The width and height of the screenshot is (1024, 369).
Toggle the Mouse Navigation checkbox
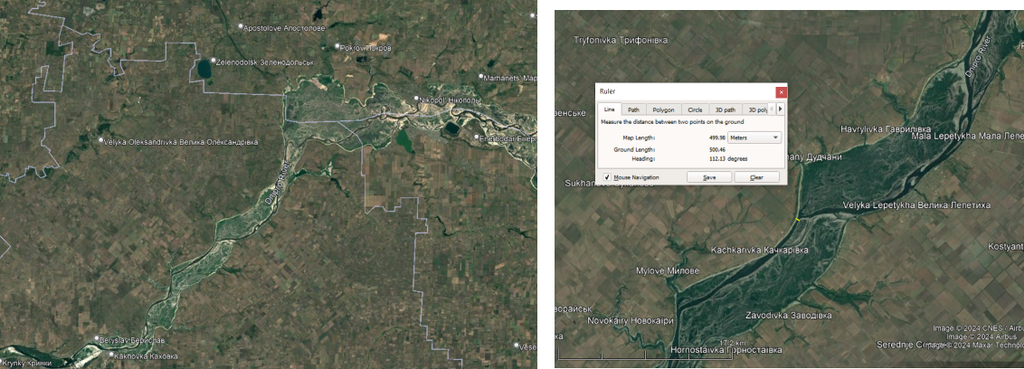click(607, 177)
